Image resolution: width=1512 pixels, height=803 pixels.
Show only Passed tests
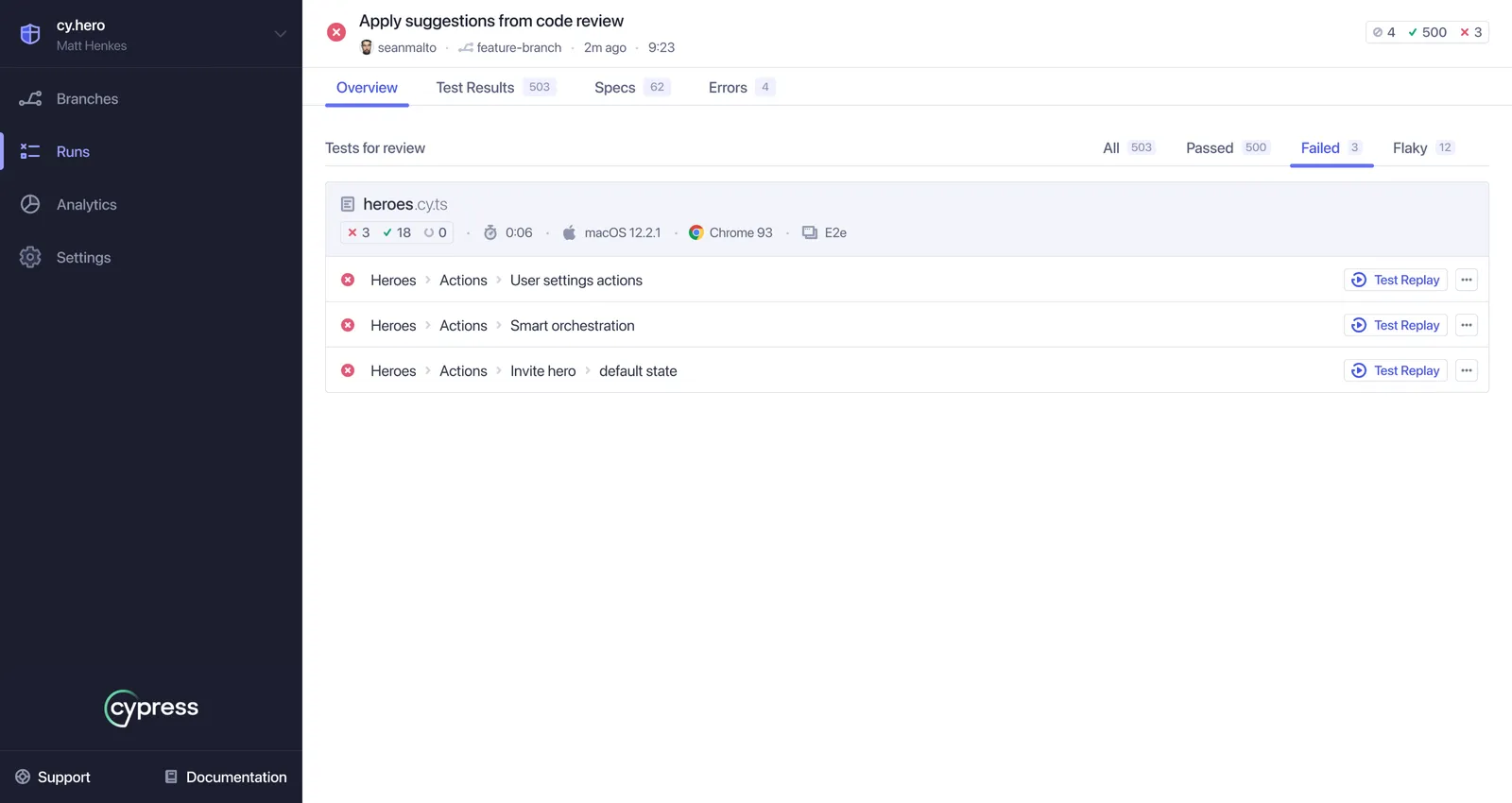coord(1210,148)
